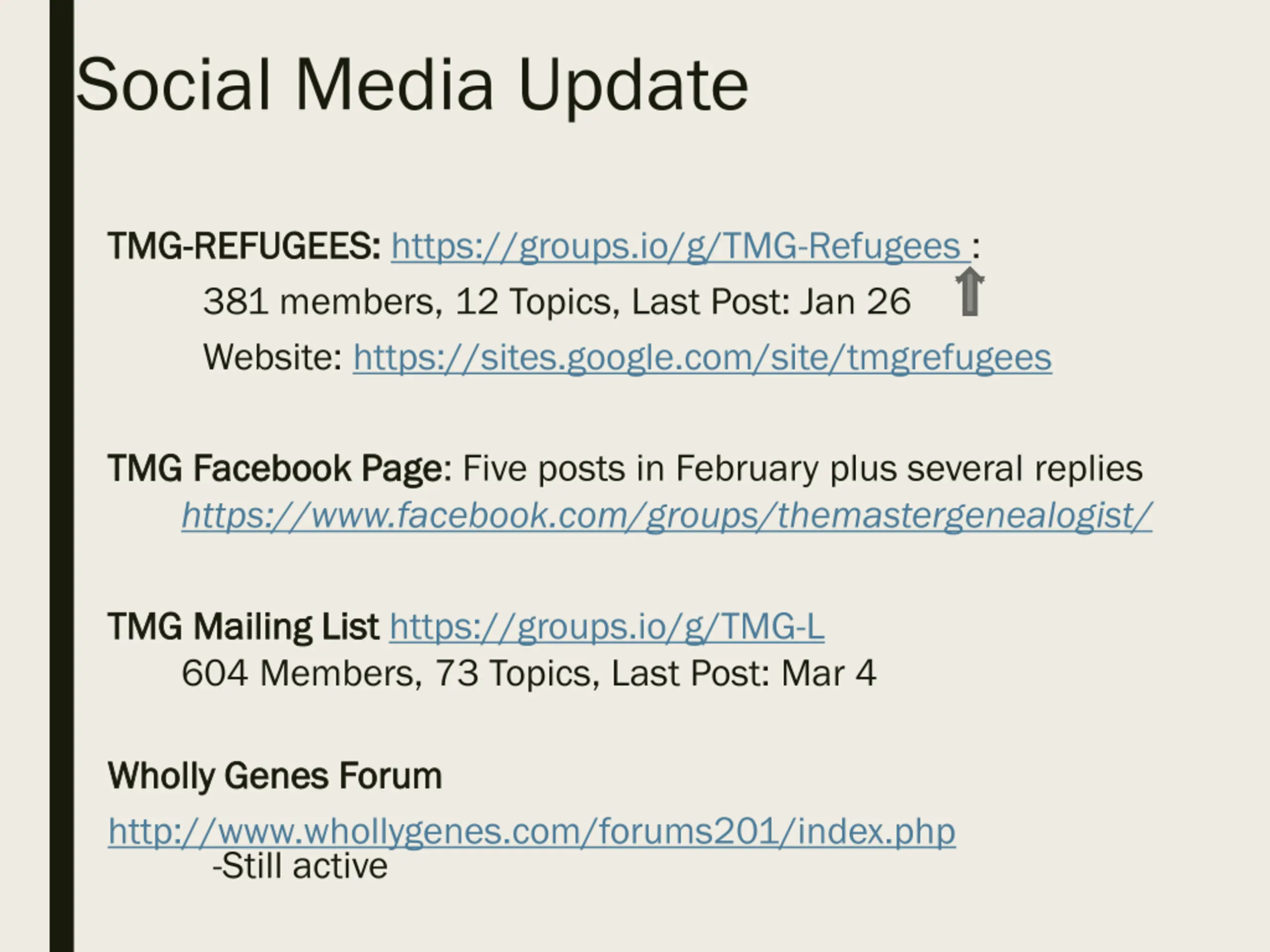
Task: Select the TMG-REFUGEES bold label
Action: pyautogui.click(x=244, y=246)
